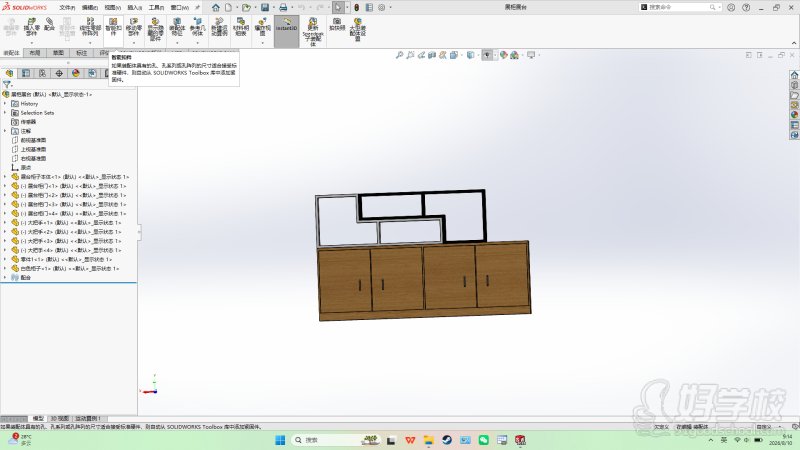Insert Bill of Materials (材料明细表)
The image size is (800, 450).
241,27
